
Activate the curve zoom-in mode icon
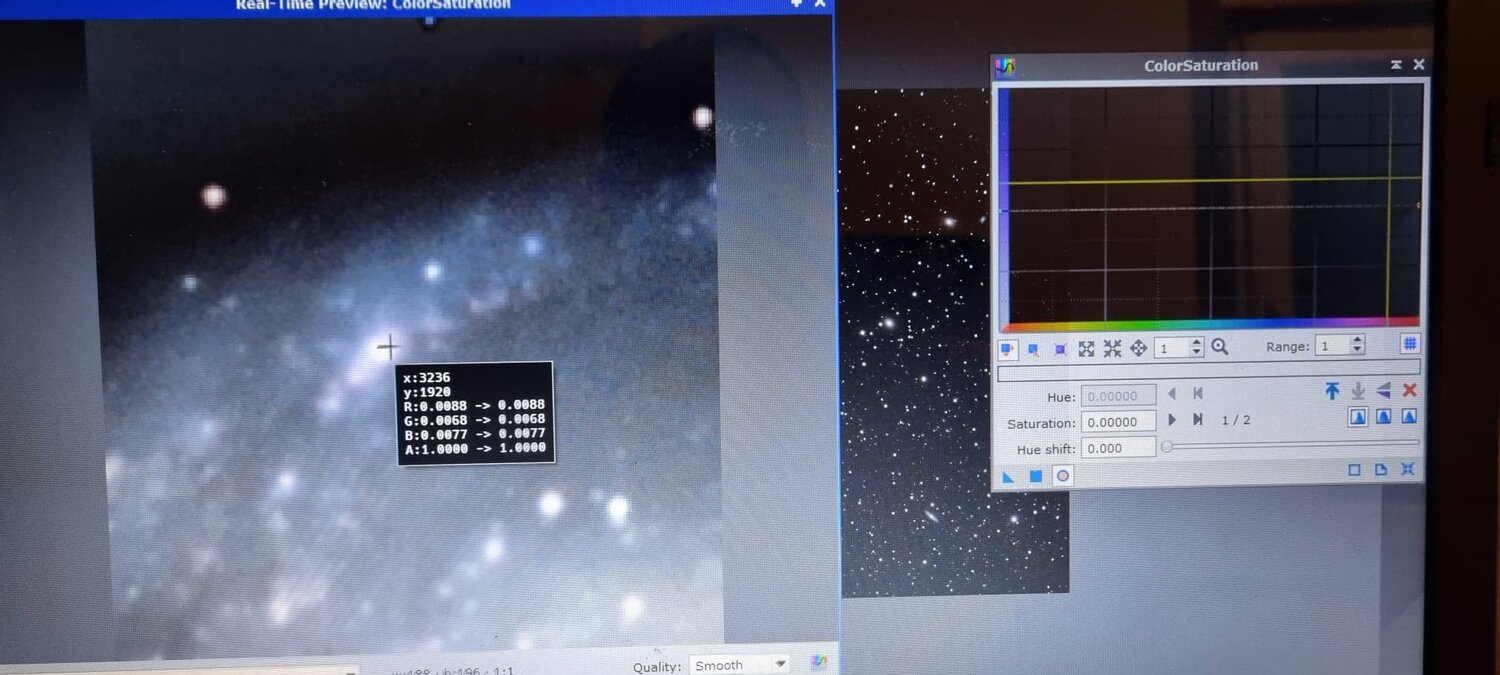click(1086, 349)
